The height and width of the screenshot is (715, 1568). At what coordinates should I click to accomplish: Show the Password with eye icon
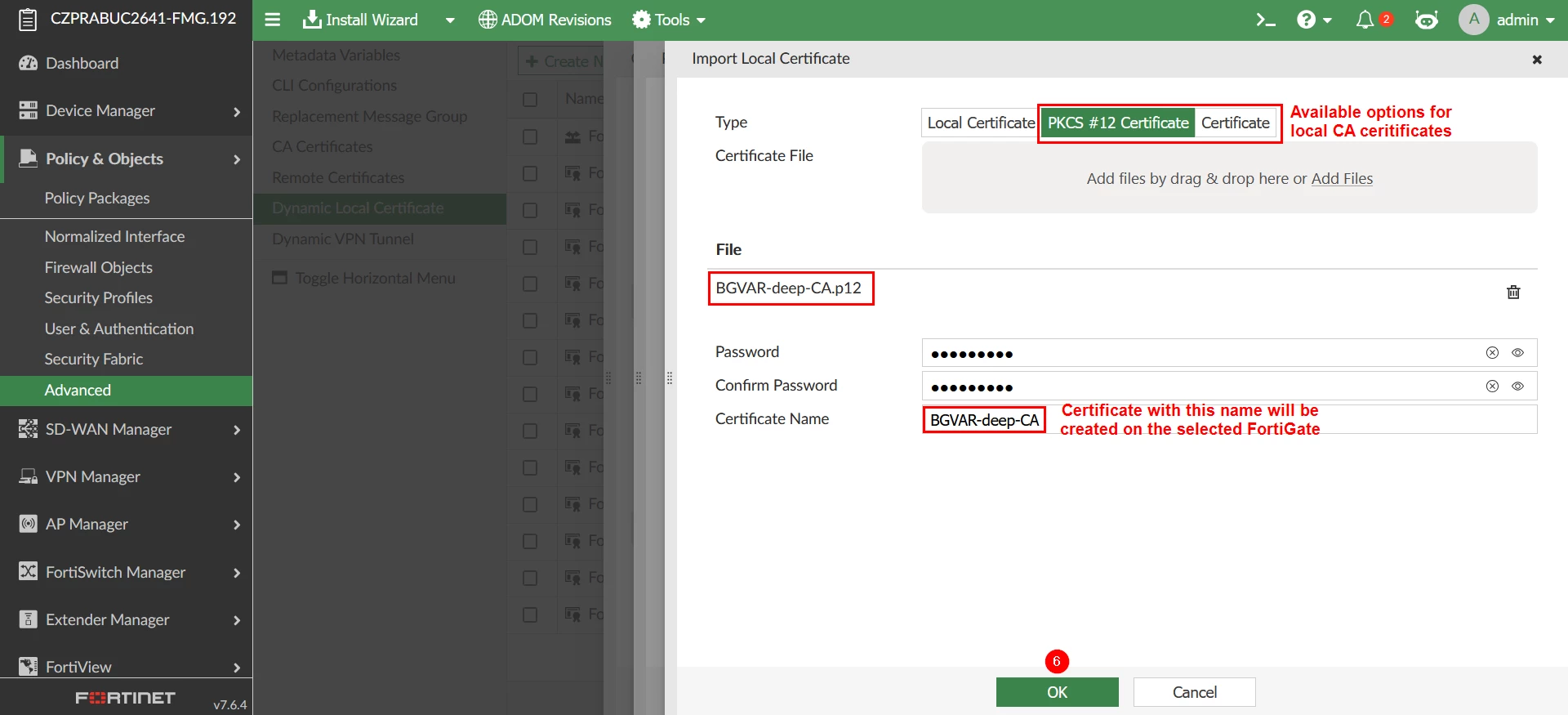pyautogui.click(x=1518, y=352)
